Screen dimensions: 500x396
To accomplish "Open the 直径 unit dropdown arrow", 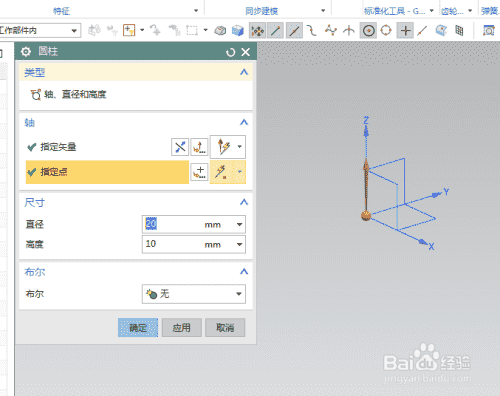I will click(239, 224).
